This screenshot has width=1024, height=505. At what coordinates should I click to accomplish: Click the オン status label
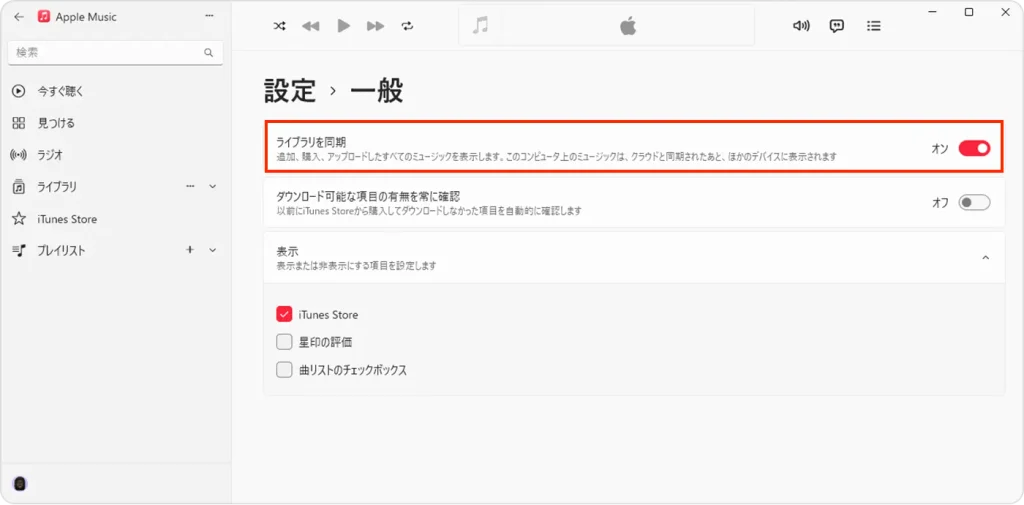(x=940, y=149)
